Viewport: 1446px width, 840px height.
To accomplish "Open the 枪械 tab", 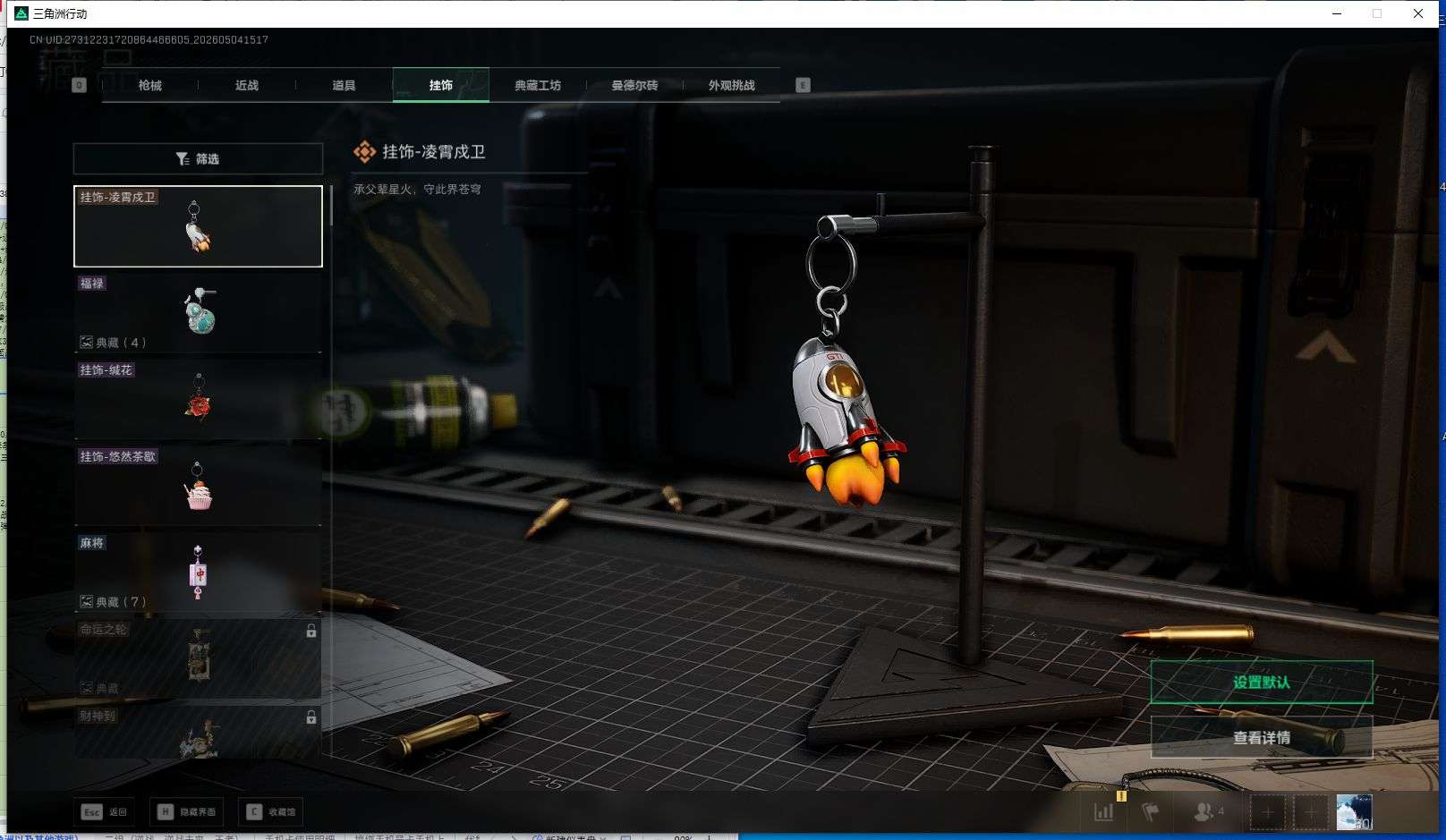I will (x=150, y=85).
